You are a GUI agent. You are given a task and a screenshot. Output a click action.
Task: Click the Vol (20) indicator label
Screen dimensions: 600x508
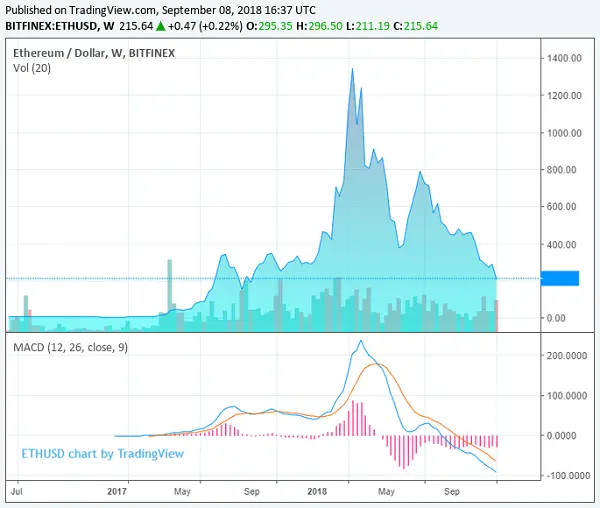coord(32,67)
